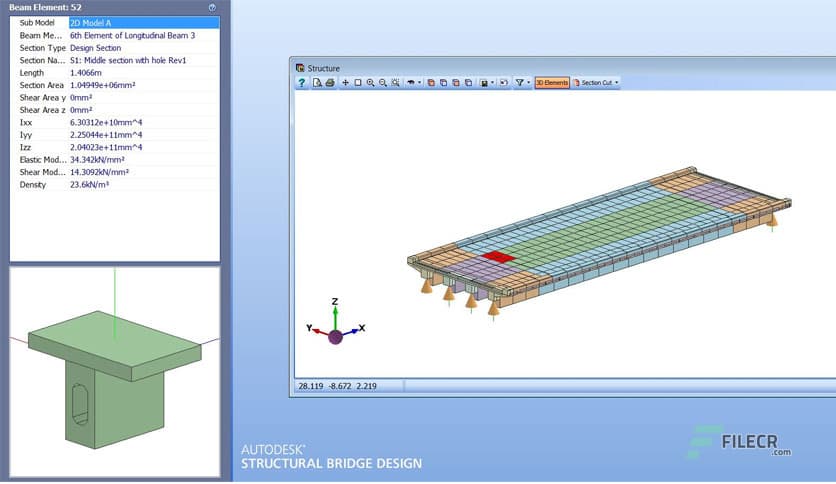Image resolution: width=836 pixels, height=484 pixels.
Task: Click the Structure window title icon
Action: pos(300,68)
